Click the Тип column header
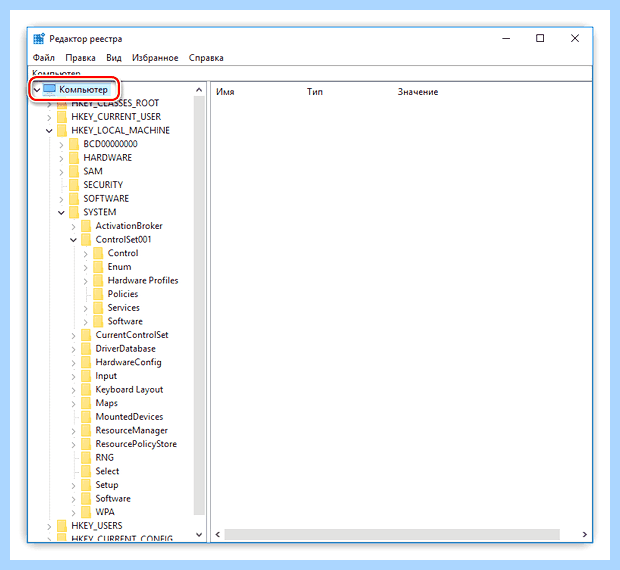This screenshot has width=620, height=570. pos(315,92)
